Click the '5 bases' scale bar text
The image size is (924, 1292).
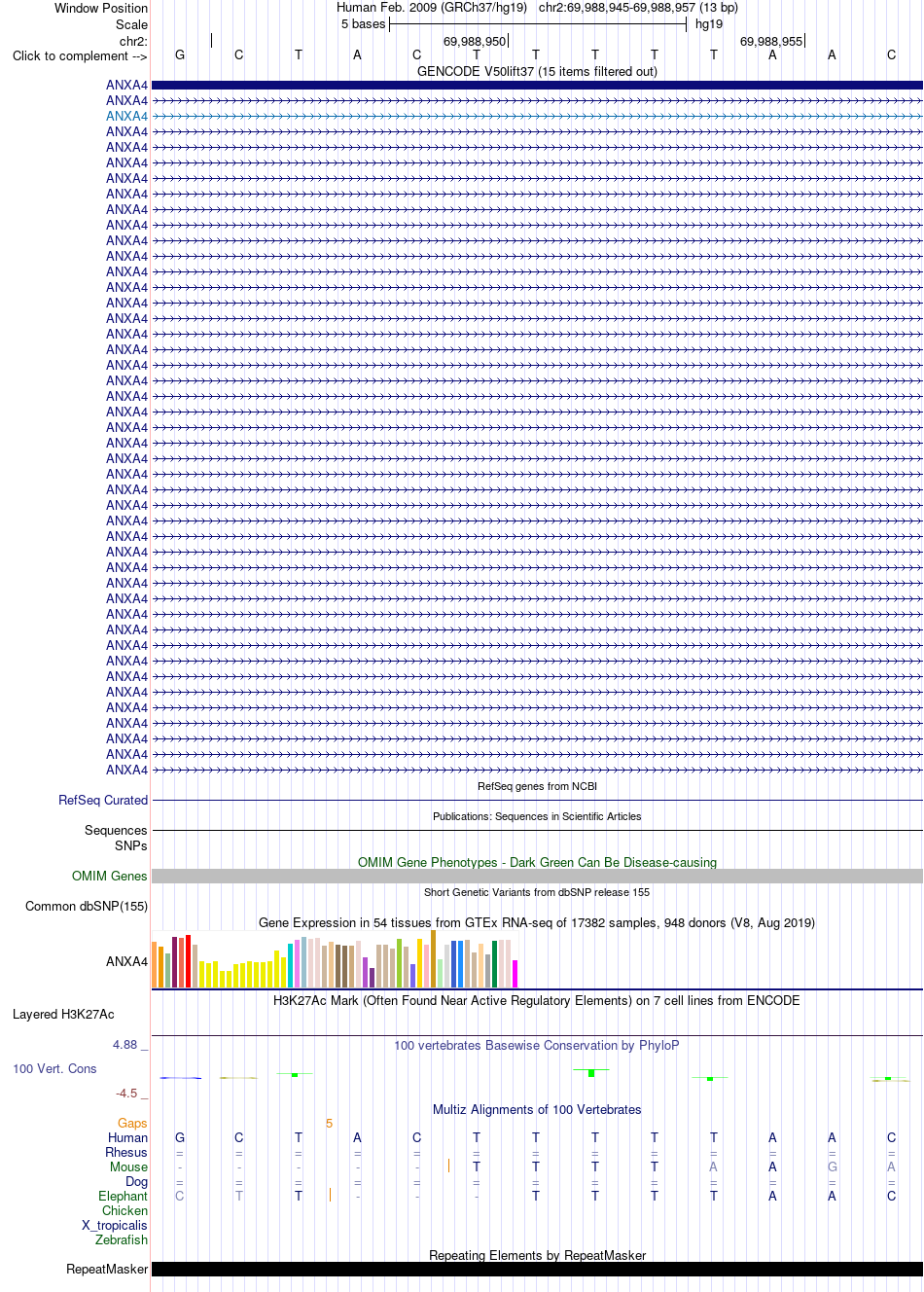363,24
